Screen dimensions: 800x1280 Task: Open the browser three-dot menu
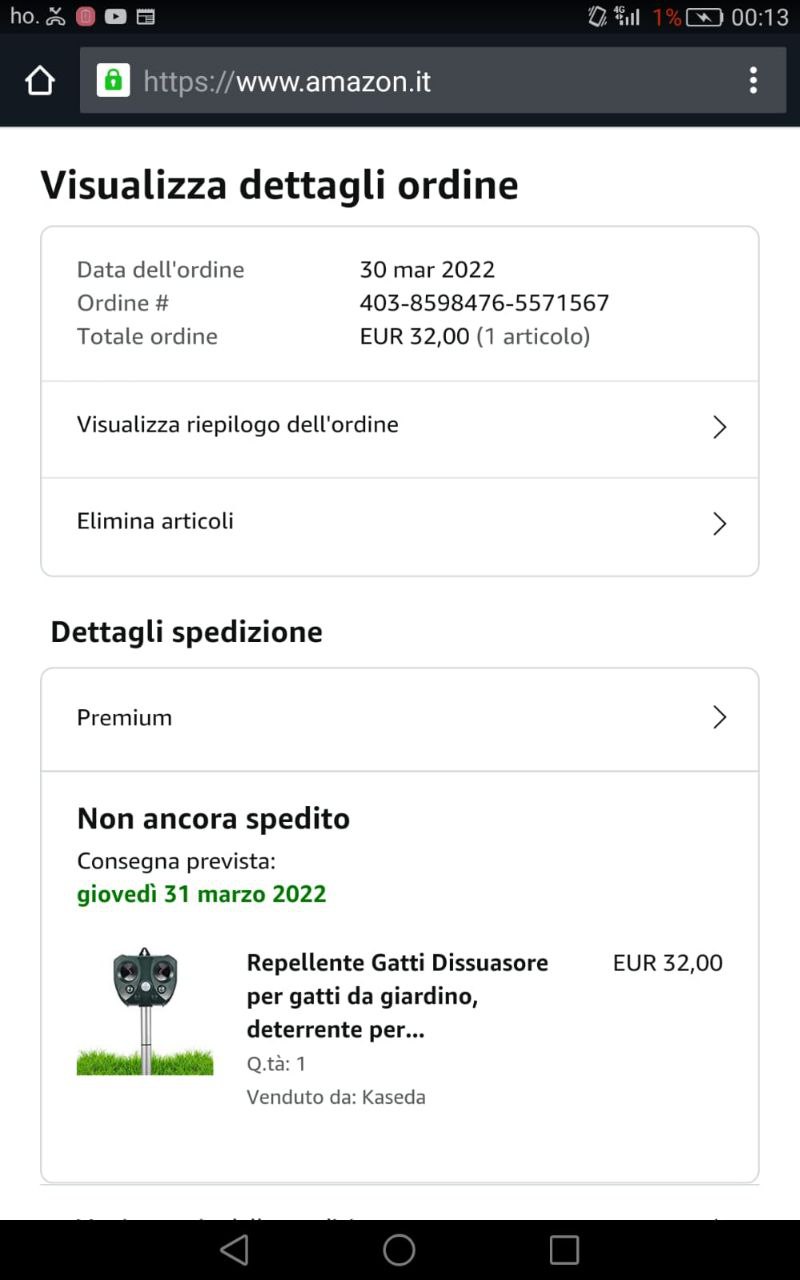753,81
